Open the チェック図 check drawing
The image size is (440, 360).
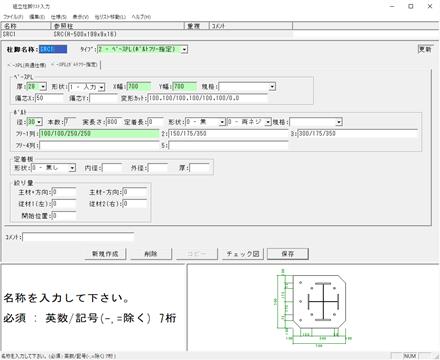(243, 254)
